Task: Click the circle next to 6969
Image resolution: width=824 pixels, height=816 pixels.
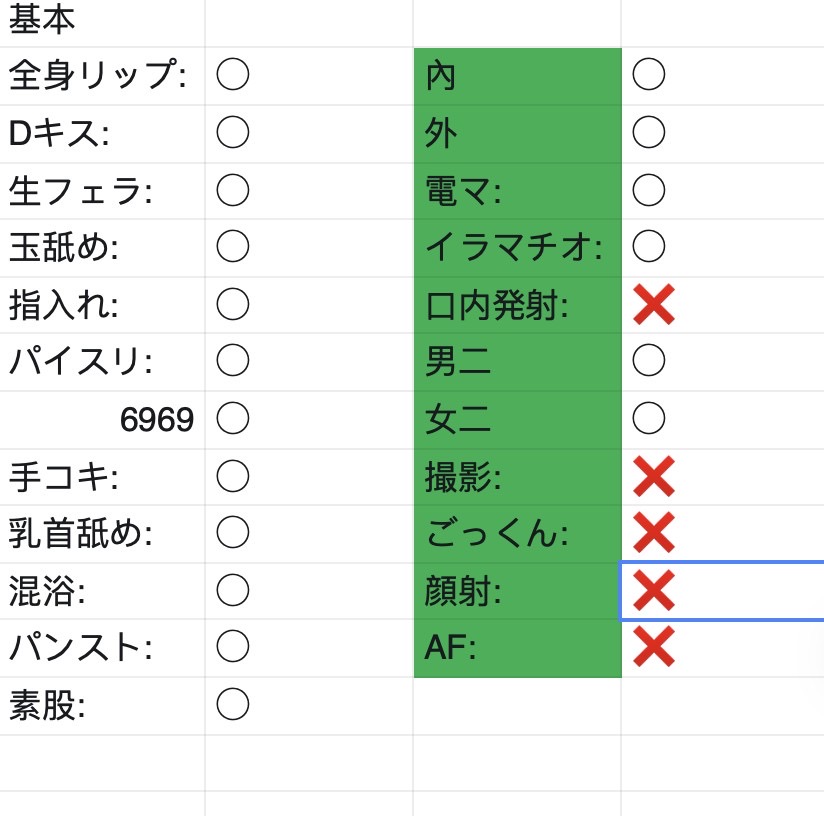Action: tap(233, 418)
